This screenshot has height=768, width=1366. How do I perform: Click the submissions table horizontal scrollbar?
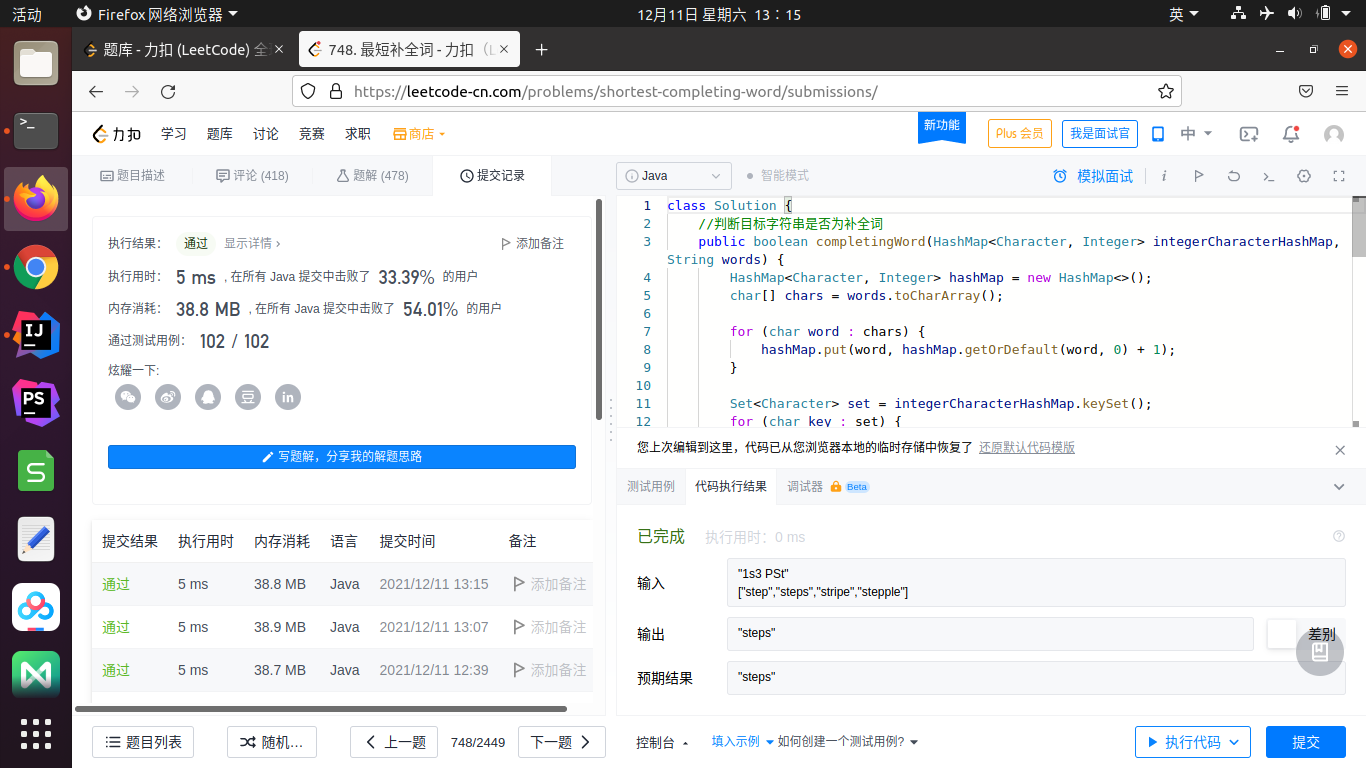pyautogui.click(x=320, y=709)
